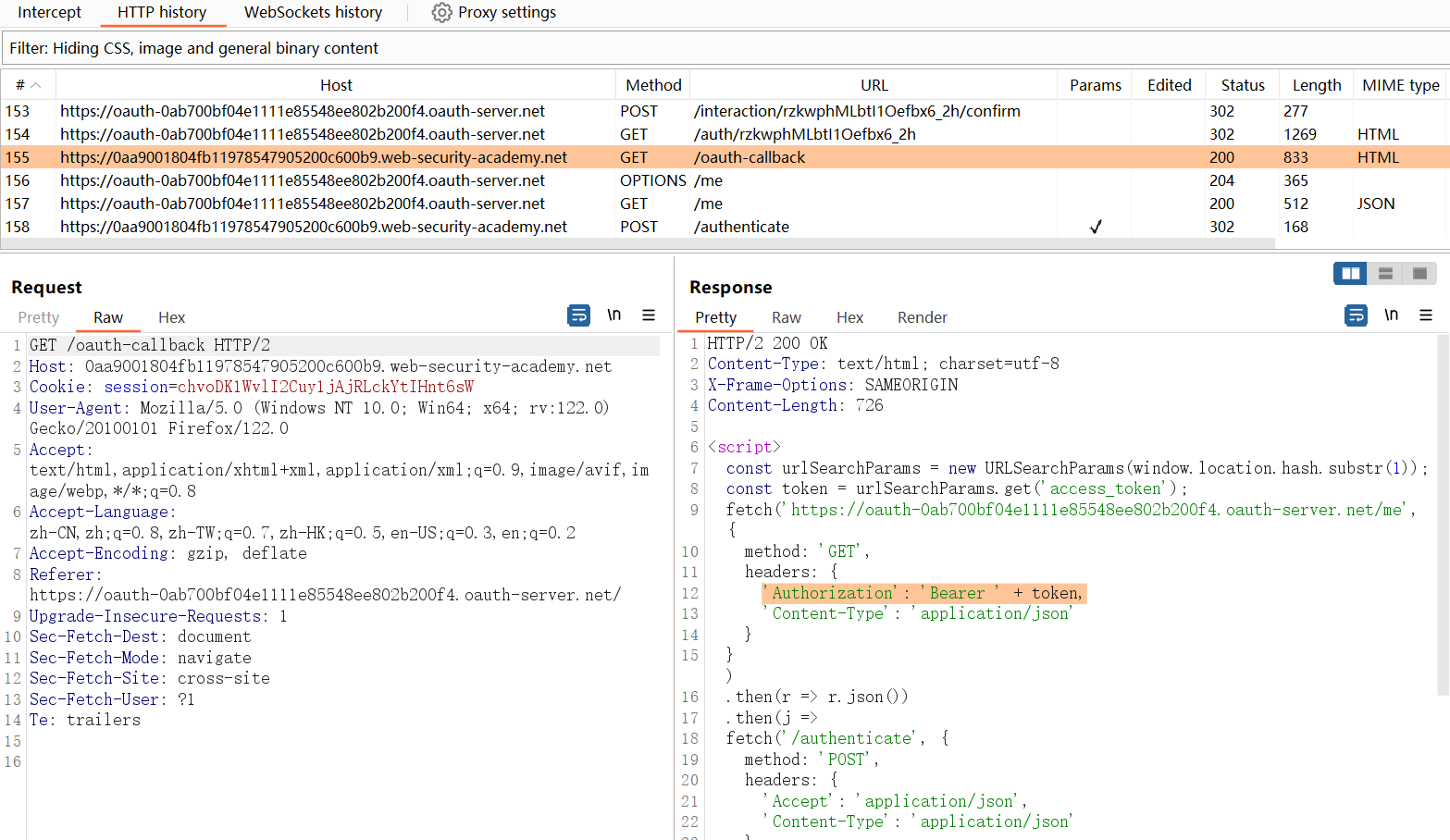Open the Response panel hamburger menu
The image size is (1450, 840).
point(1426,315)
